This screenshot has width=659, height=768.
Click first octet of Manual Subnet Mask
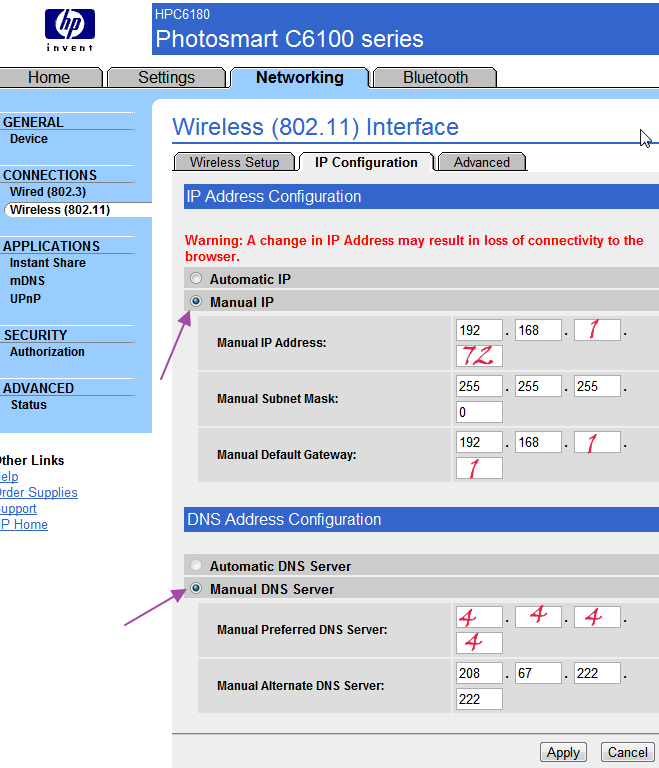[479, 386]
